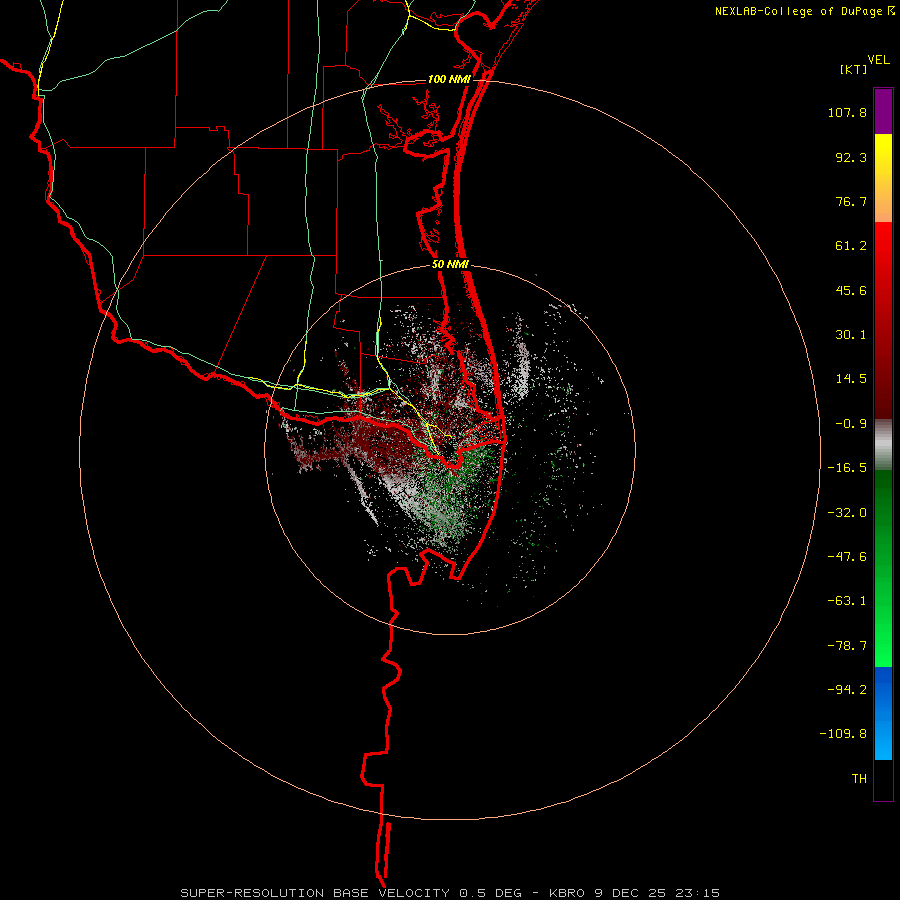The height and width of the screenshot is (900, 900).
Task: Click the 100 NMI range ring label
Action: 449,79
